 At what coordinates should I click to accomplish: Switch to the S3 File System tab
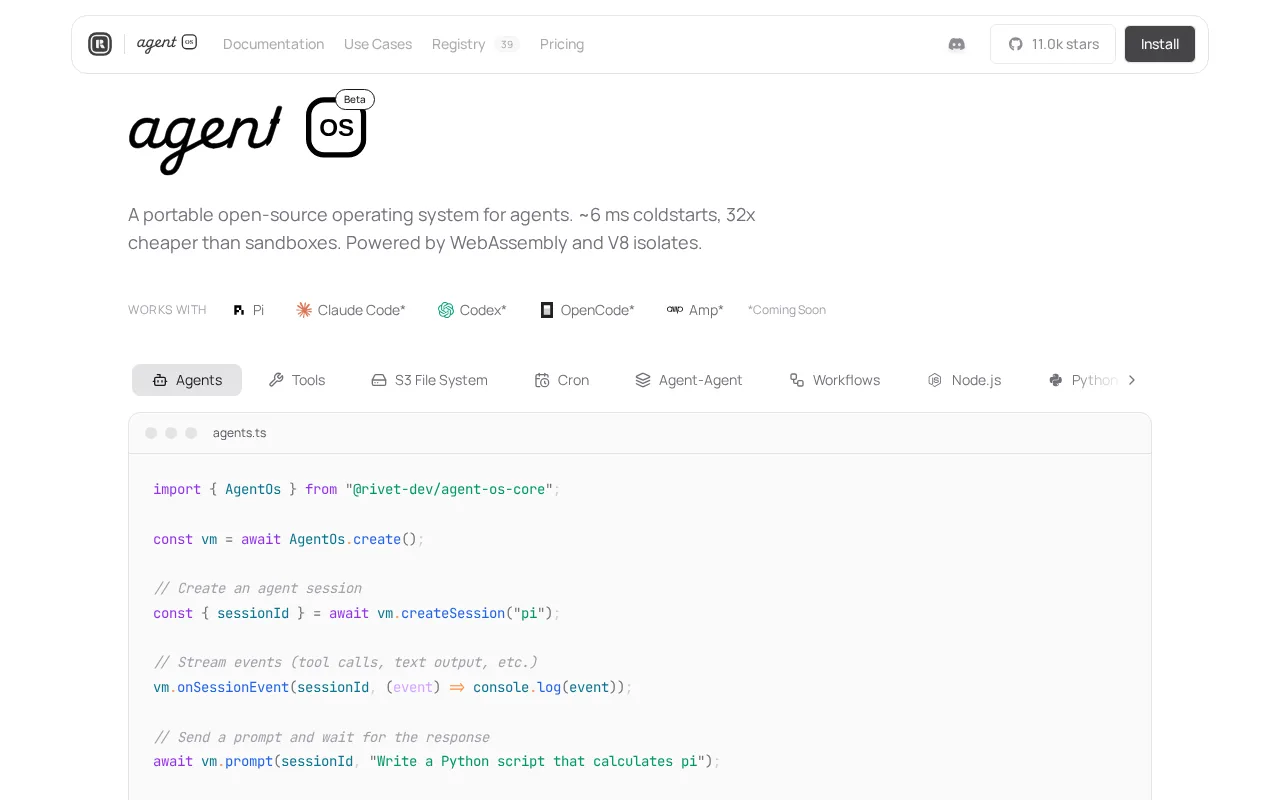click(x=430, y=380)
